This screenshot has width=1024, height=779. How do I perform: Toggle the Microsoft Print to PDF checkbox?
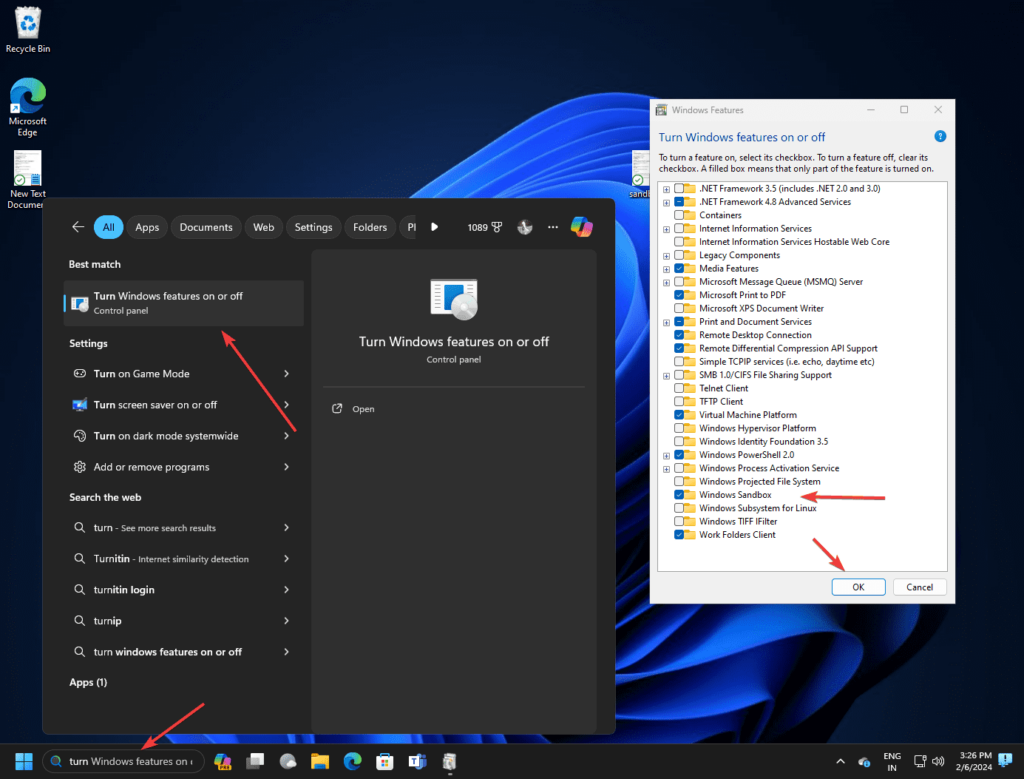[x=679, y=295]
